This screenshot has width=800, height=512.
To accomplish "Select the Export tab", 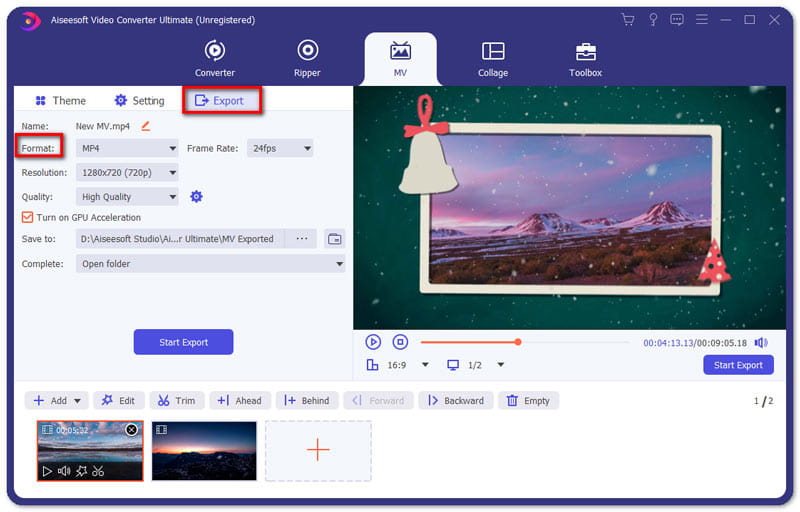I will [x=220, y=100].
